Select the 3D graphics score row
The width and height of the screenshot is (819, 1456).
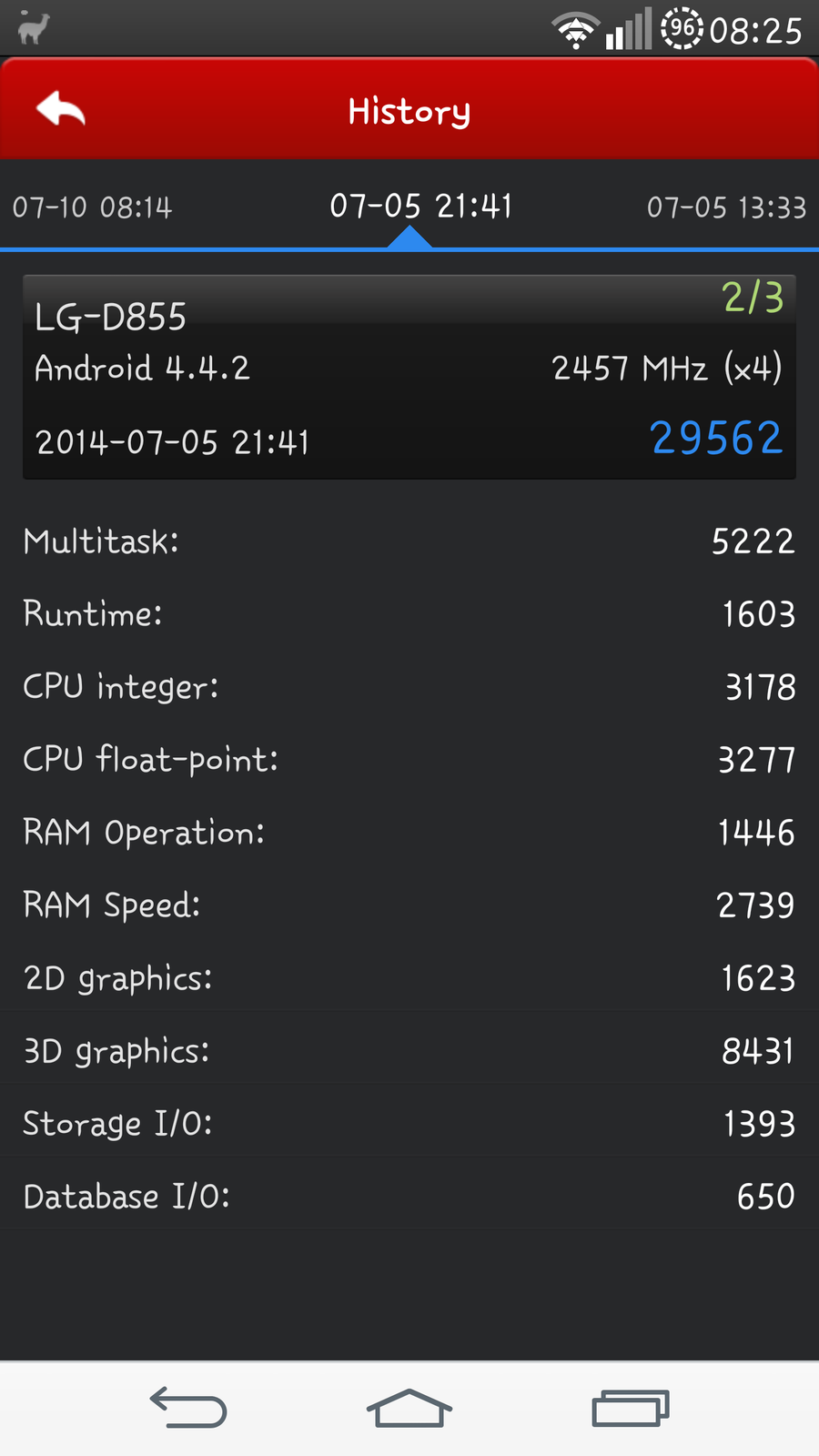pyautogui.click(x=409, y=1051)
